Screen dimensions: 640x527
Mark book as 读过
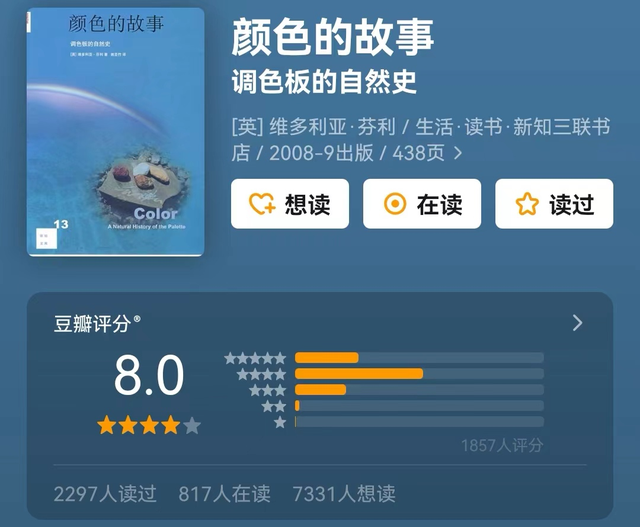click(554, 204)
